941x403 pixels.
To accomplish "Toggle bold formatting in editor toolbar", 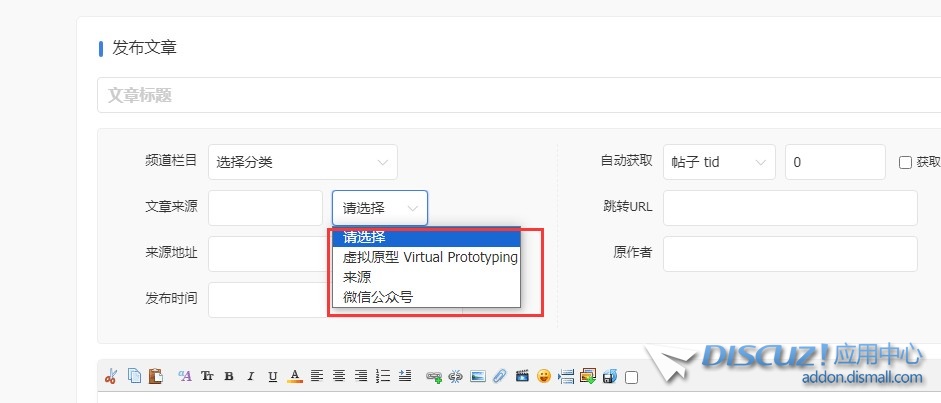I will 229,377.
